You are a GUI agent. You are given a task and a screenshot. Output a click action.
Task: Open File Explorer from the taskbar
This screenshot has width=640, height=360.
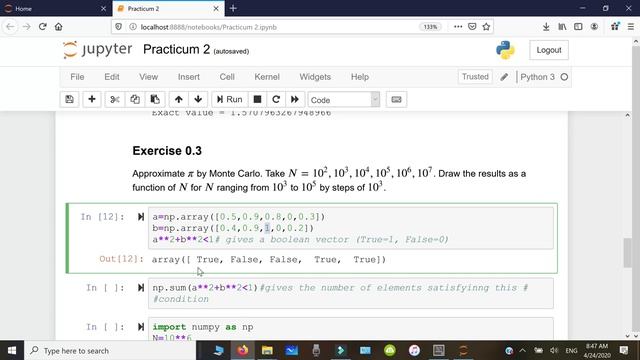[267, 350]
